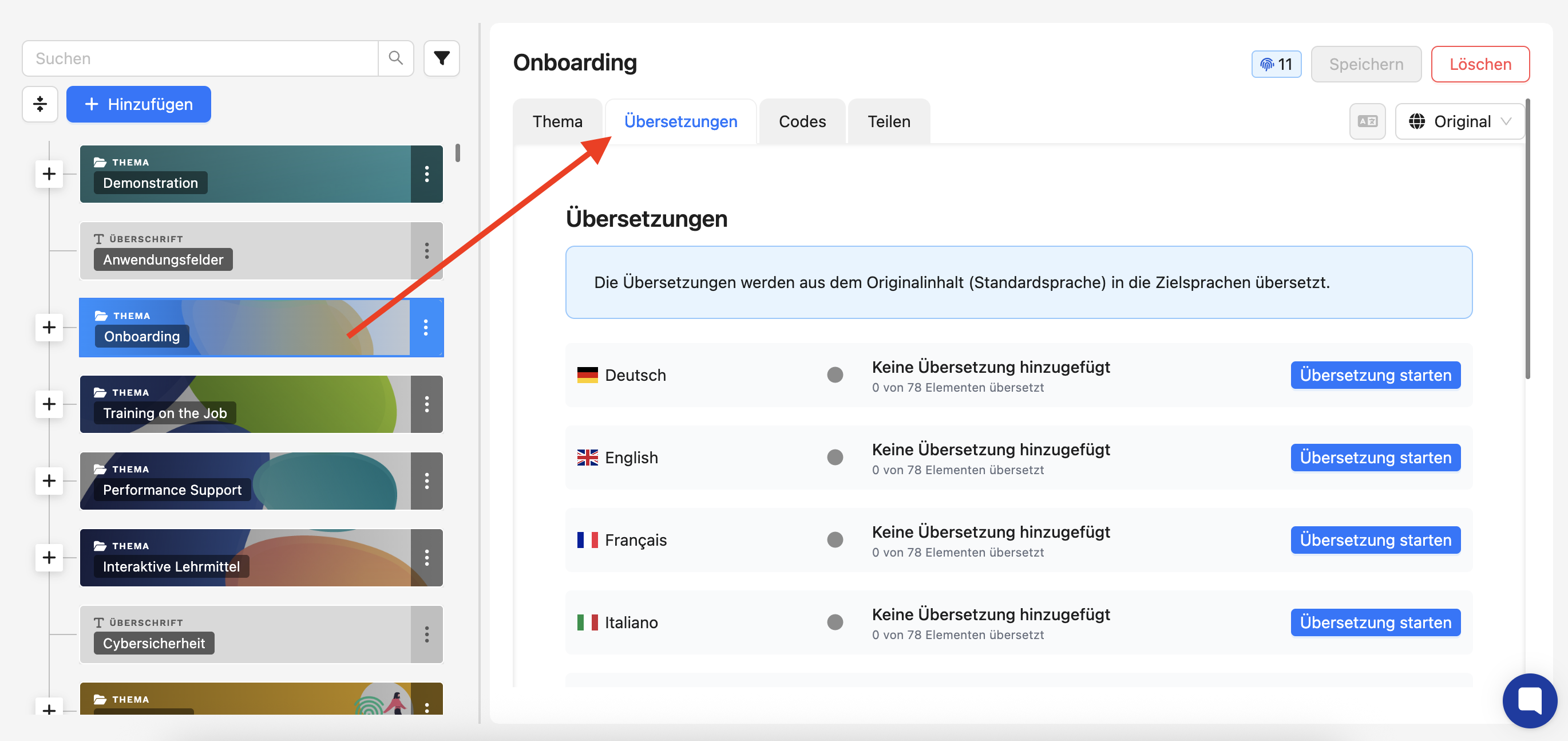The height and width of the screenshot is (741, 1568).
Task: Click the Suchen search field
Action: tap(200, 58)
